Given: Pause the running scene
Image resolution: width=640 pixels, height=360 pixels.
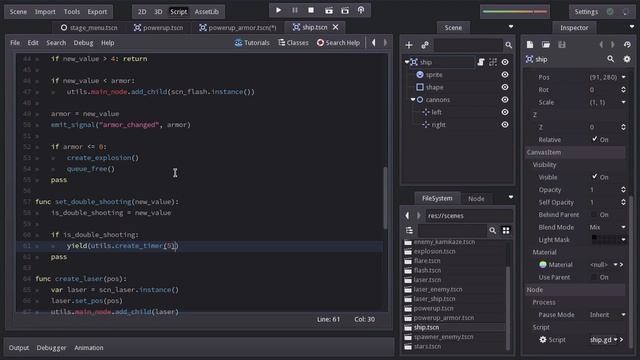Looking at the screenshot, I should point(295,10).
